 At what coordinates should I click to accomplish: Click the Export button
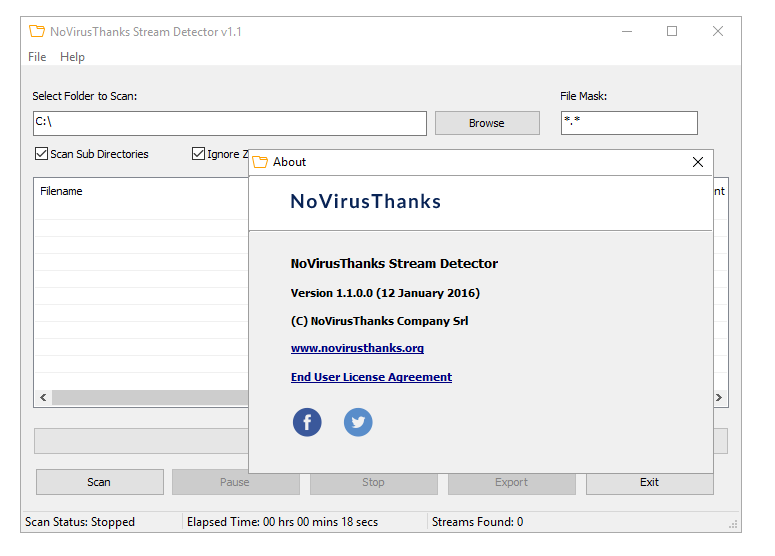click(512, 483)
